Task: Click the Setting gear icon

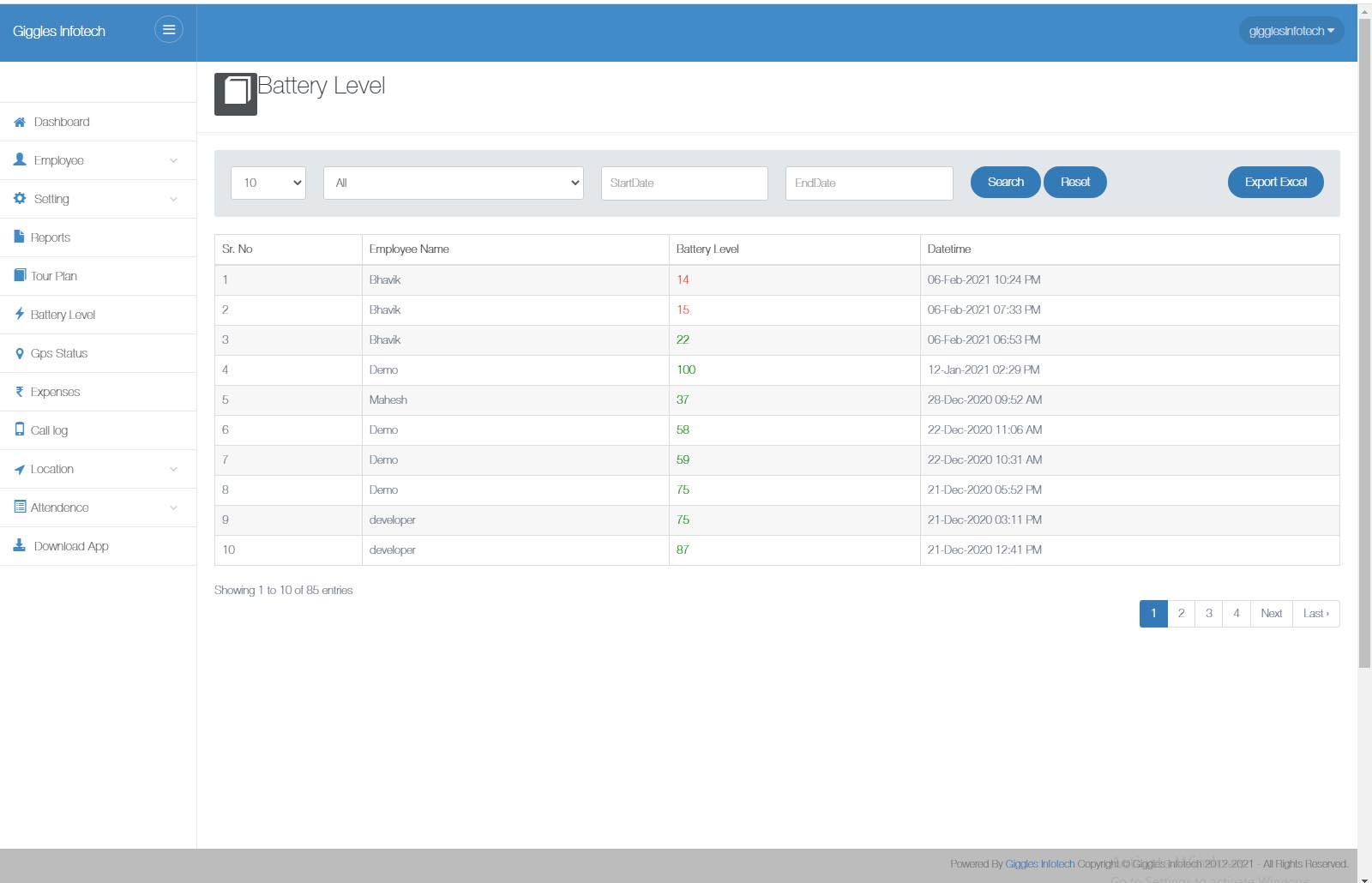Action: 20,198
